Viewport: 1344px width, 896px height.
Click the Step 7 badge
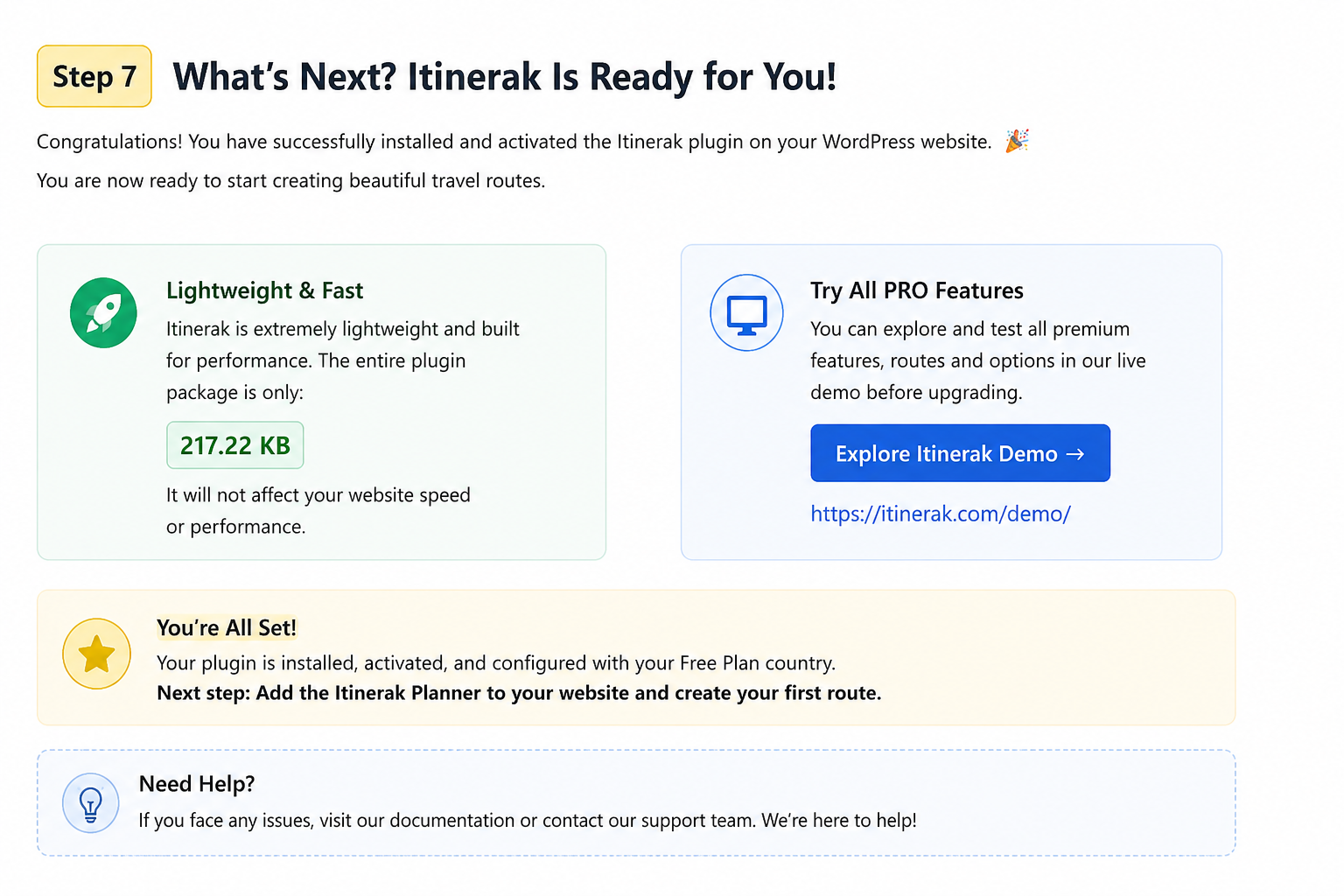pos(94,76)
